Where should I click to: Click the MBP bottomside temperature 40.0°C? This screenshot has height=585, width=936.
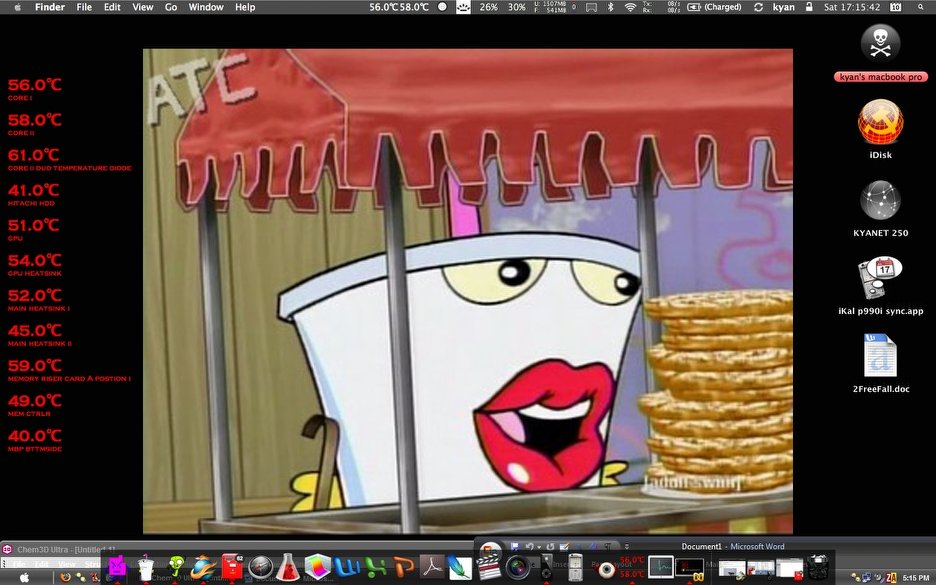35,436
